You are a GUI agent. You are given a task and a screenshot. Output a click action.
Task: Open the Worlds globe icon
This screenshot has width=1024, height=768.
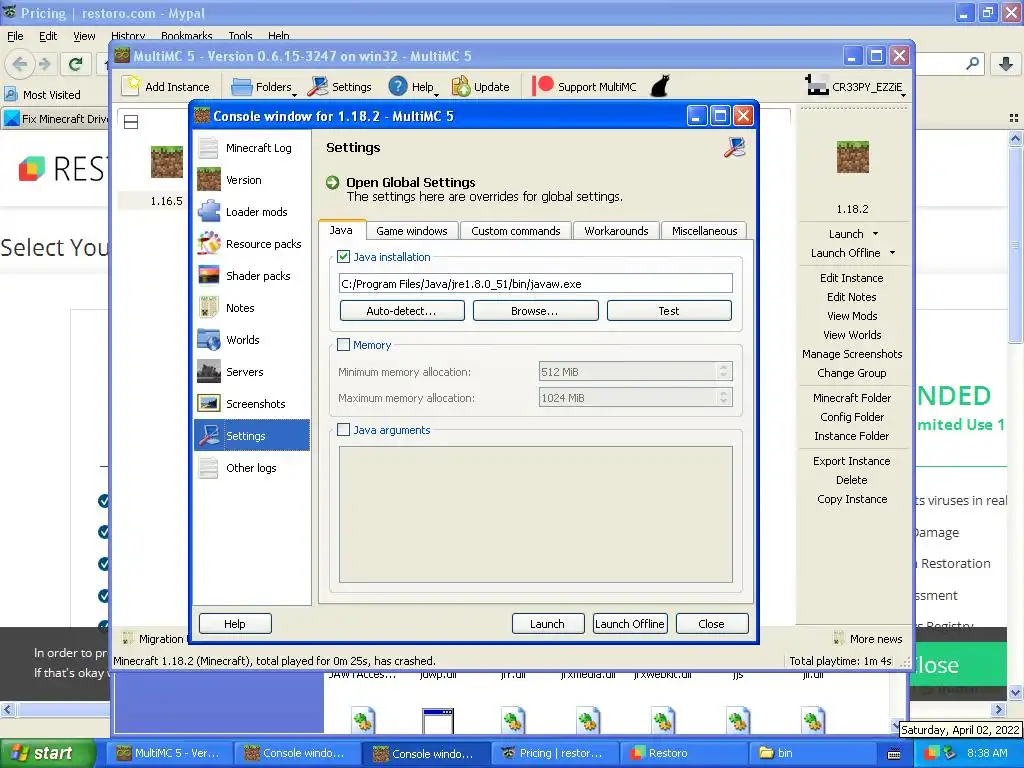[208, 340]
